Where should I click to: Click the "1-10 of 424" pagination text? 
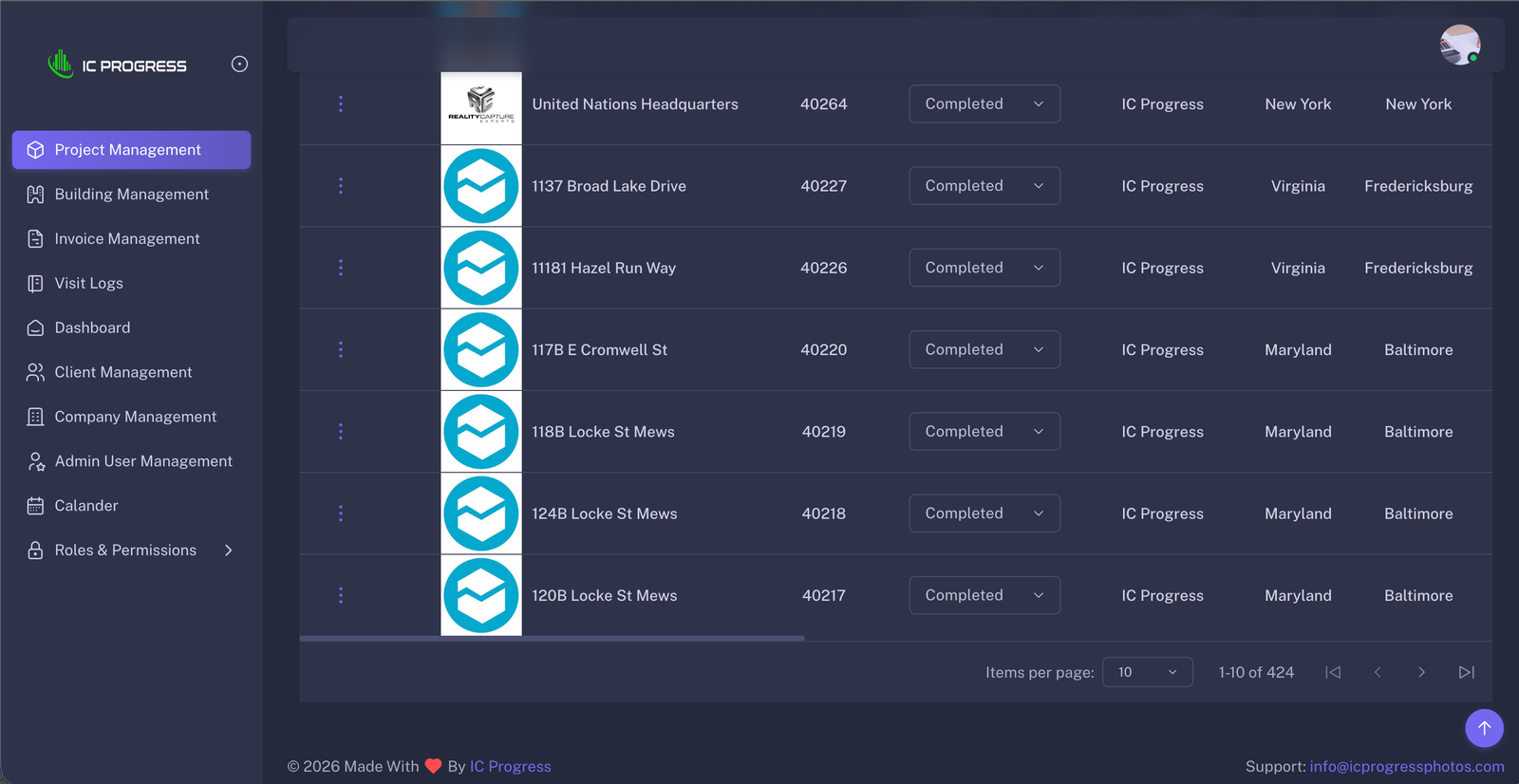click(1256, 672)
